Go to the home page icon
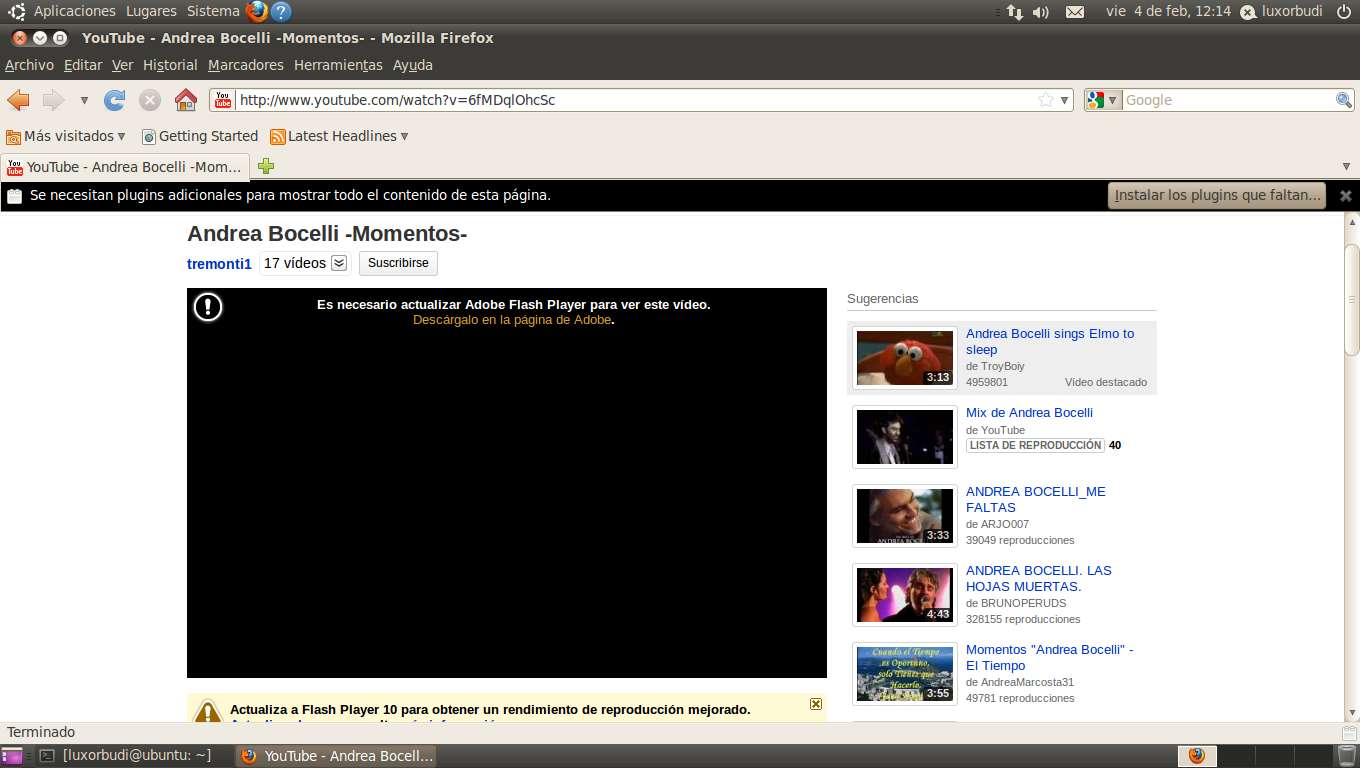This screenshot has height=768, width=1360. click(185, 100)
